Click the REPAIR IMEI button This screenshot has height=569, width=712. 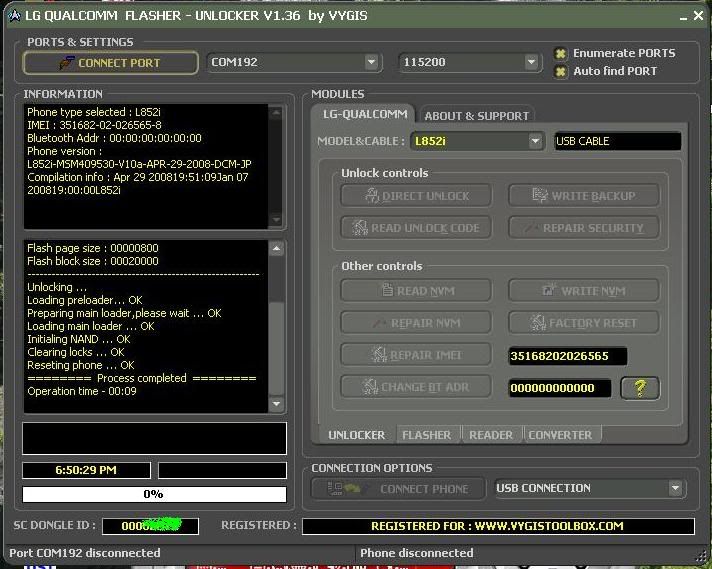click(416, 355)
